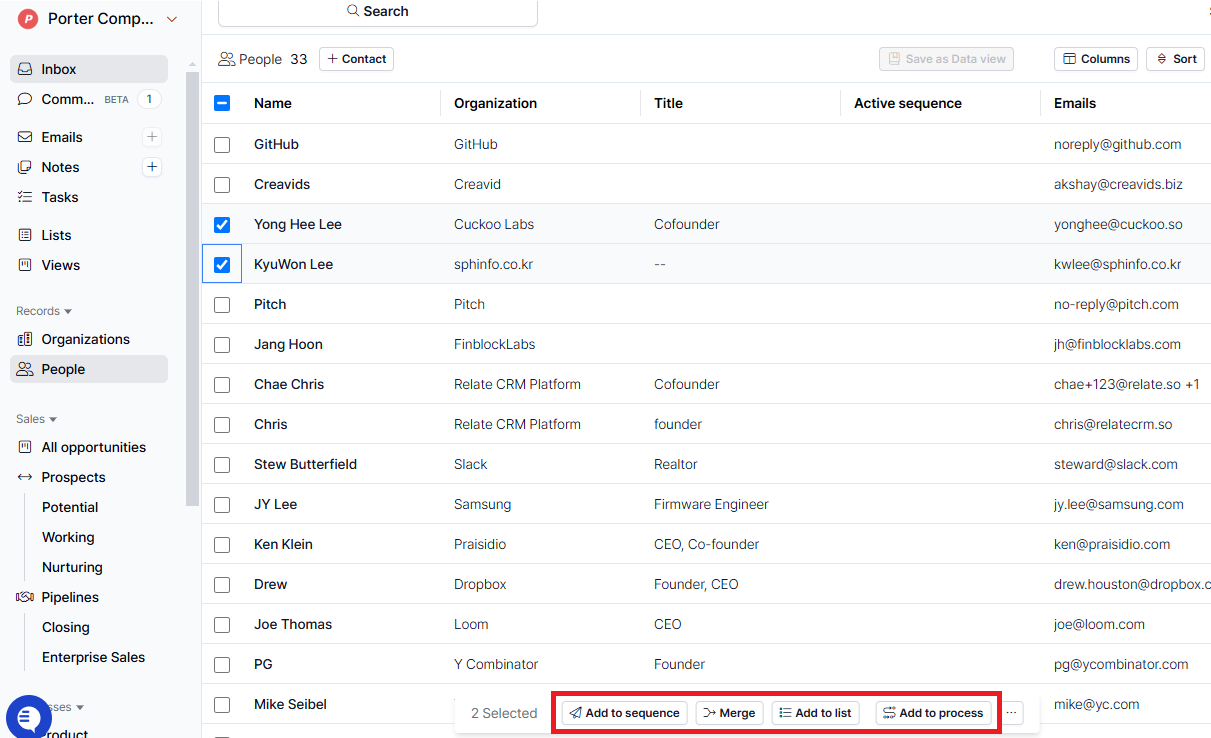Click the + Contact button
The image size is (1211, 738).
pos(356,59)
